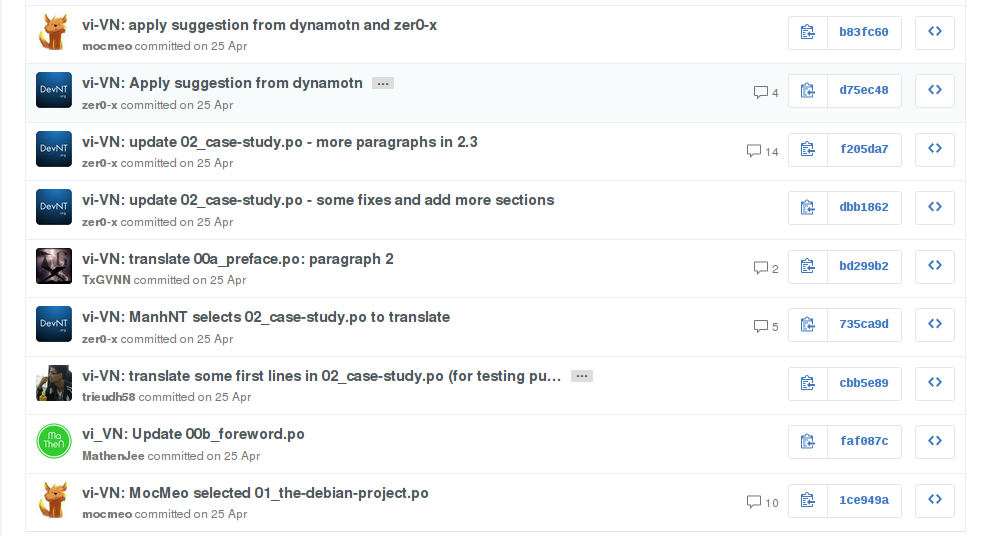
Task: Copy the full SHA for commit faf087c
Action: coord(808,442)
